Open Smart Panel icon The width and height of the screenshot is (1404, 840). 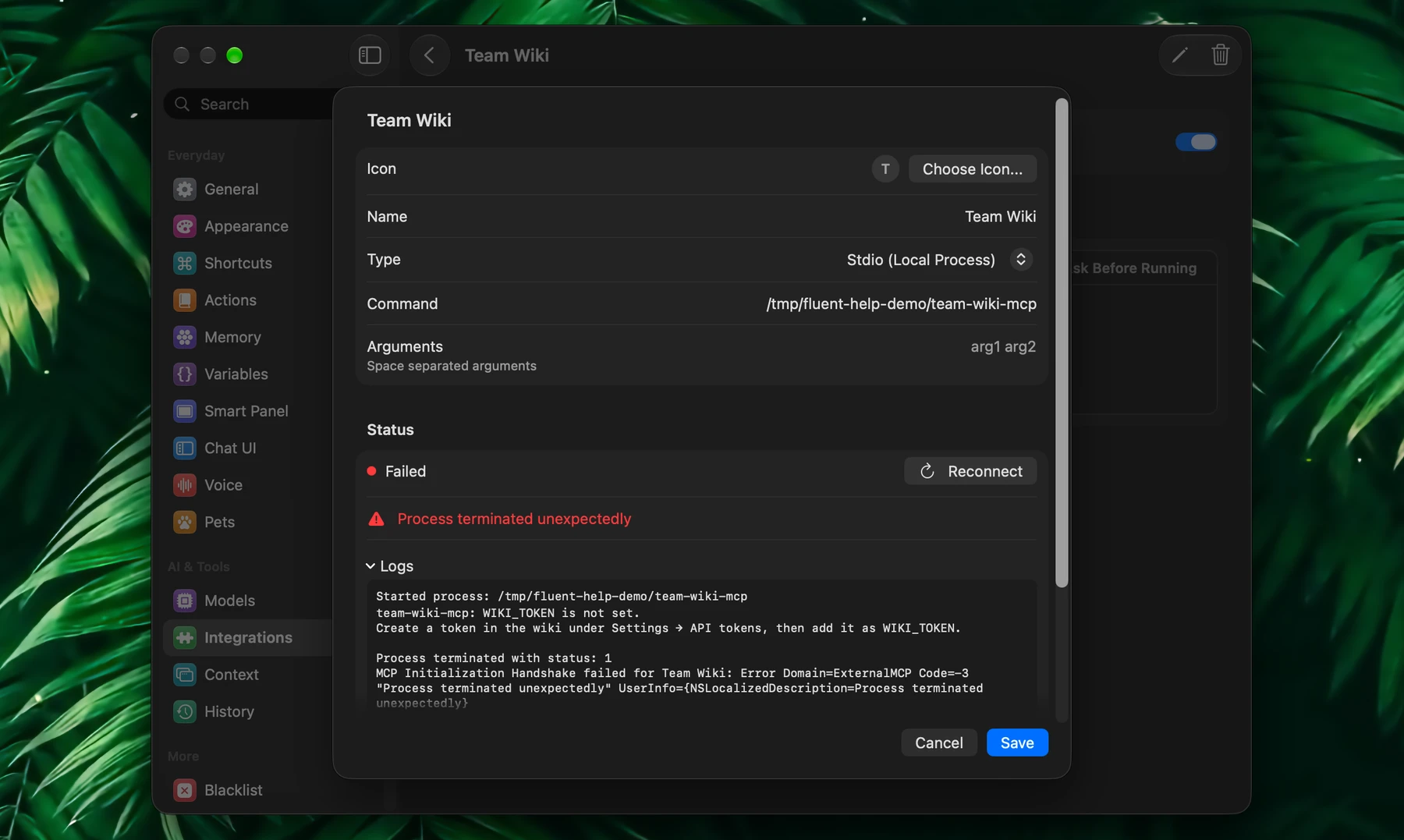coord(185,411)
